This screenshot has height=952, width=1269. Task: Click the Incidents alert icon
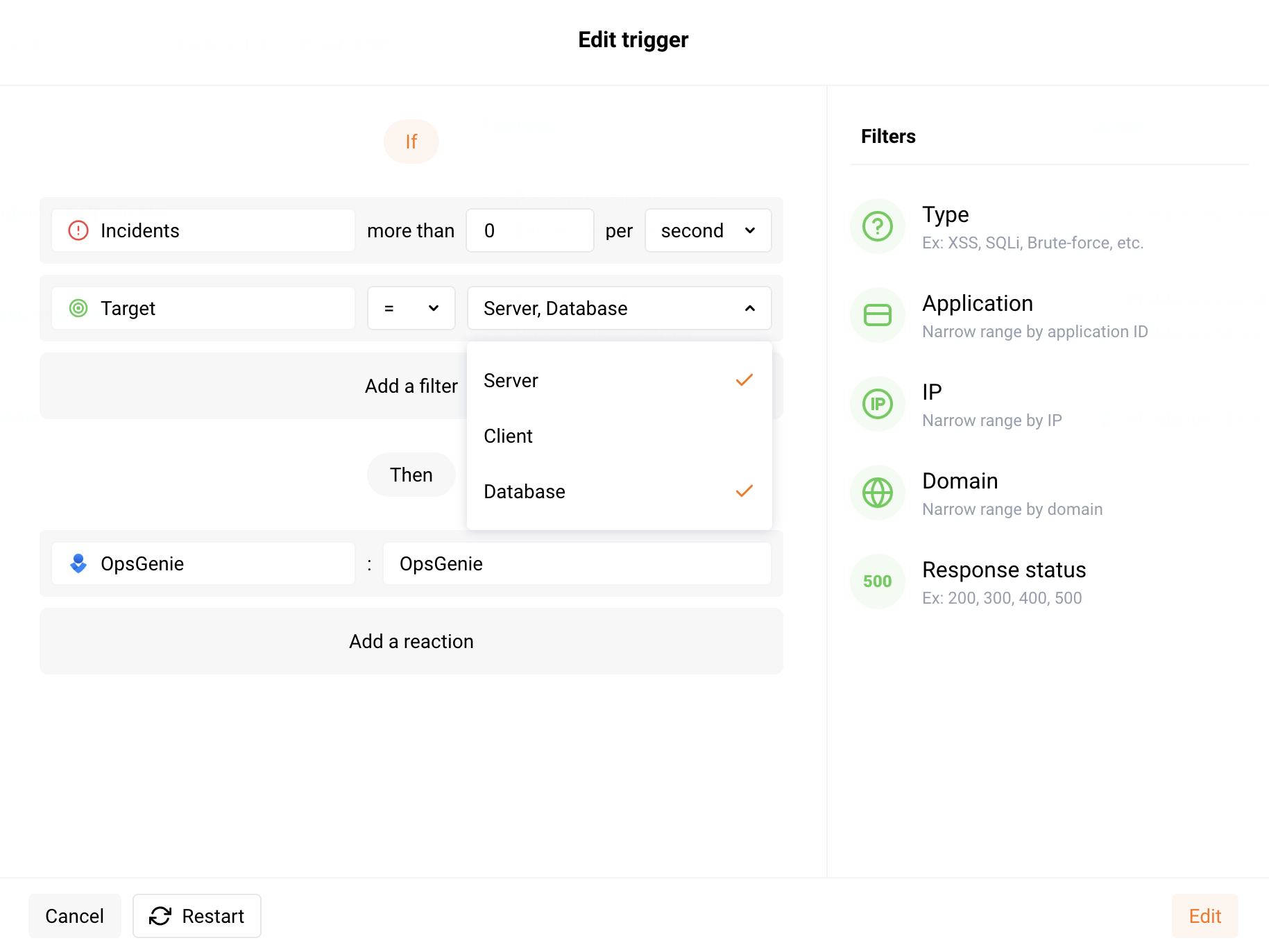pos(78,230)
